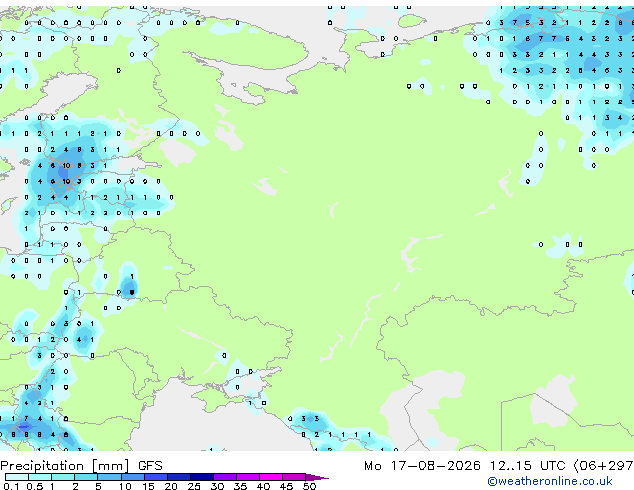Pick the 0.1–0.5 mm palest legend swatch

pyautogui.click(x=17, y=477)
